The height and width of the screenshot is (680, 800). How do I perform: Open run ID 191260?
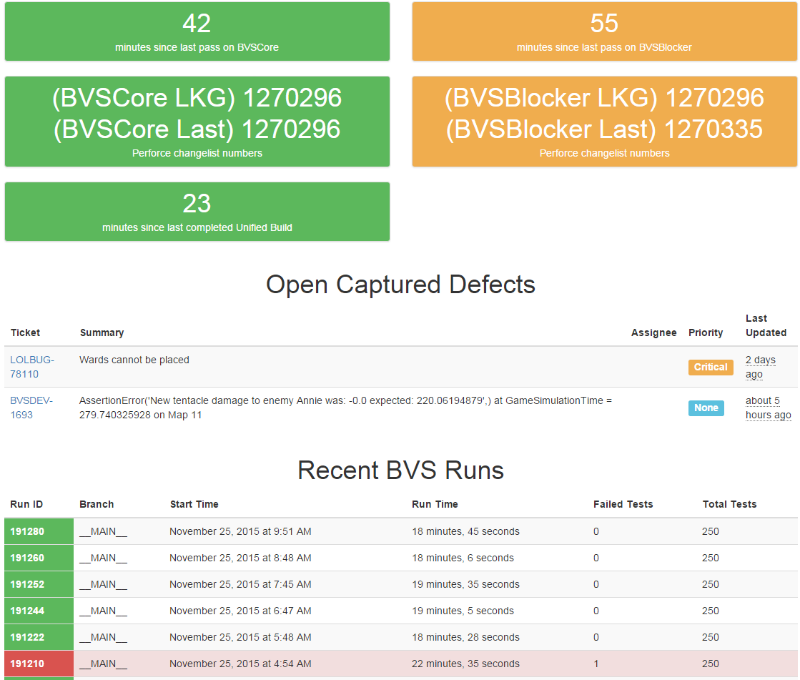[27, 558]
